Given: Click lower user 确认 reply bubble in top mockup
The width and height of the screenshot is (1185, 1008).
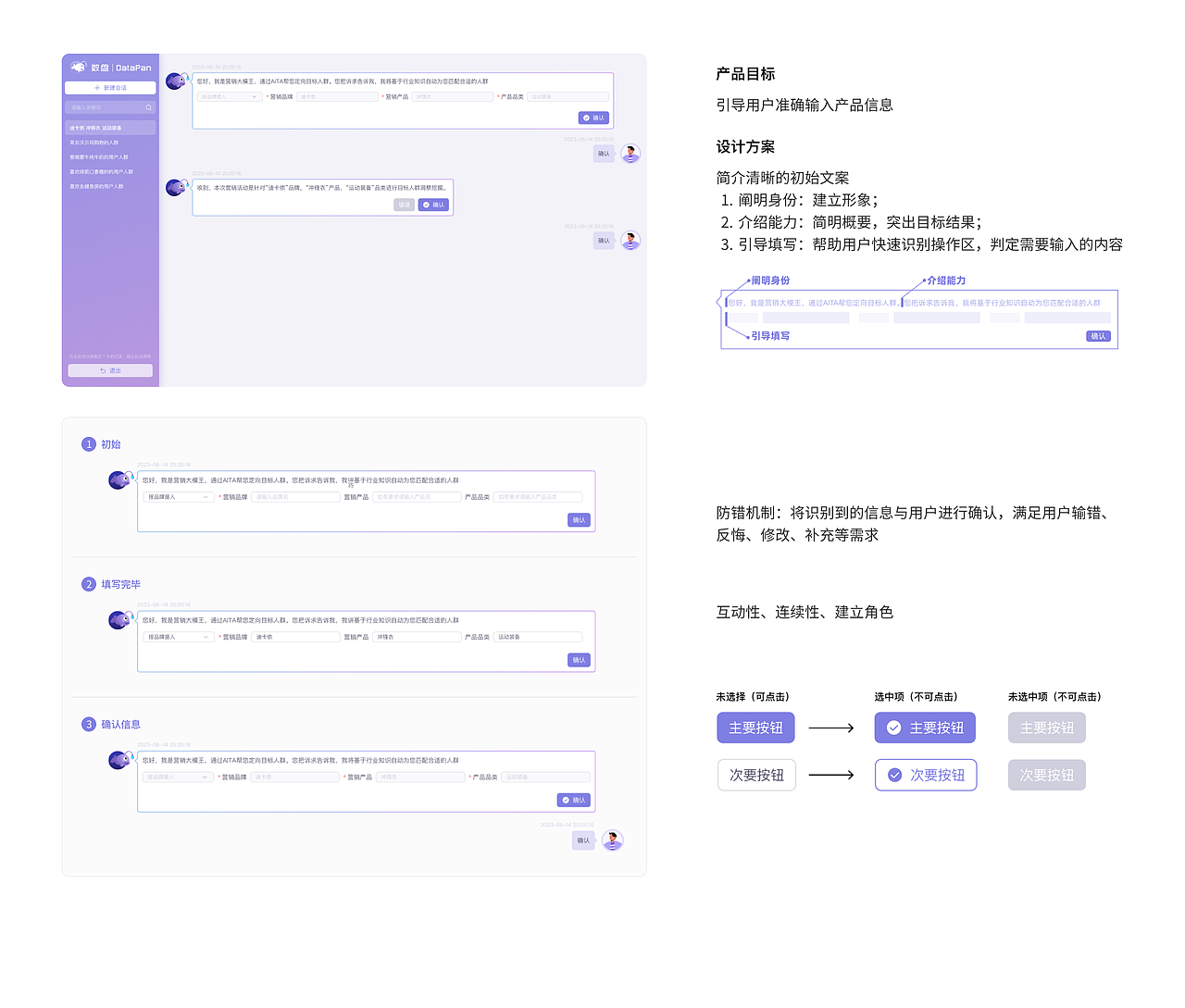Looking at the screenshot, I should (x=604, y=241).
